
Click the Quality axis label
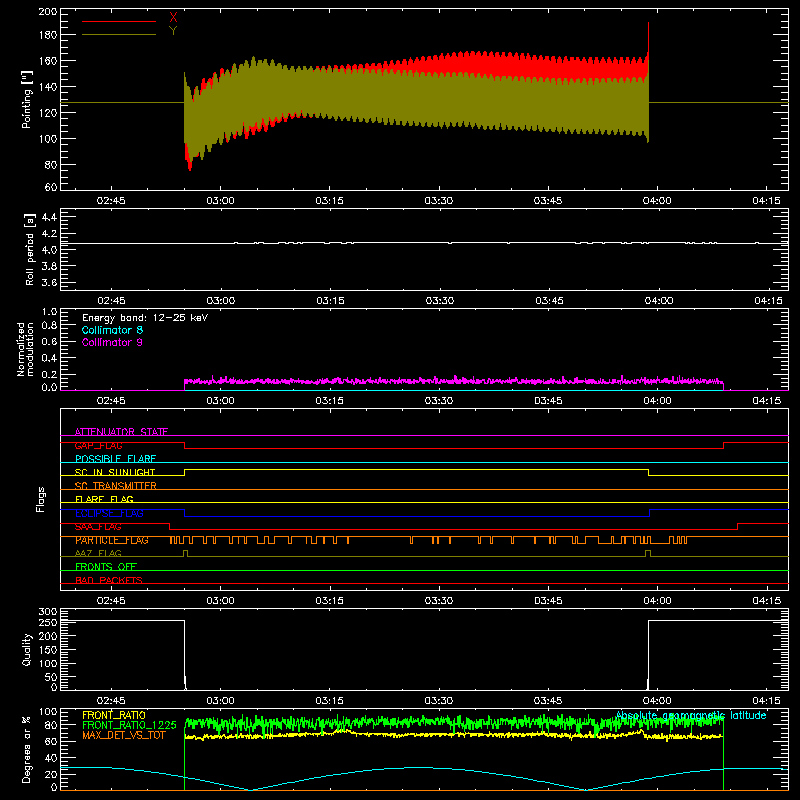[x=27, y=649]
